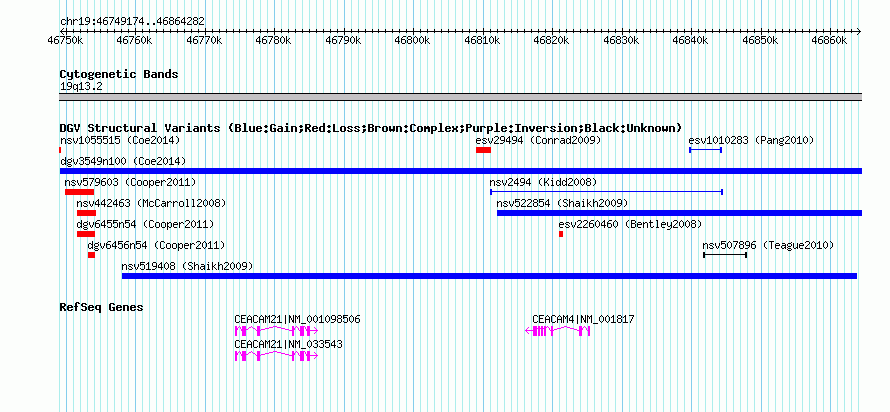Click the 46790k ruler tick label

point(343,40)
